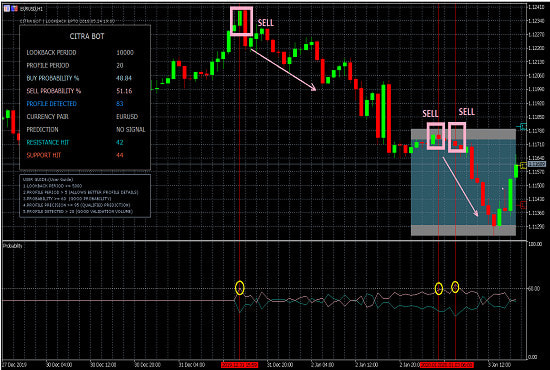550x370 pixels.
Task: Click the 60.00 level label on indicator scale
Action: pyautogui.click(x=534, y=289)
